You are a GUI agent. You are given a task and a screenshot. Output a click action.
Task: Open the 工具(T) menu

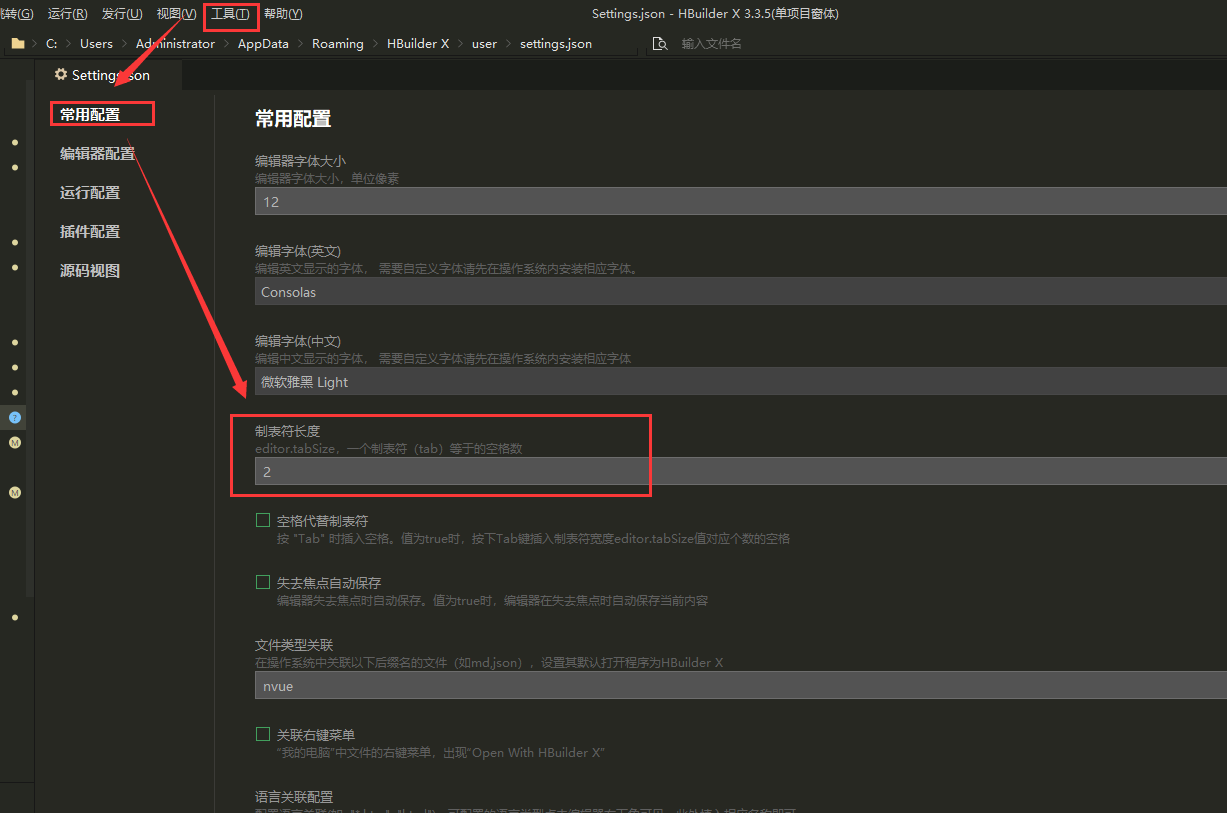(x=230, y=14)
